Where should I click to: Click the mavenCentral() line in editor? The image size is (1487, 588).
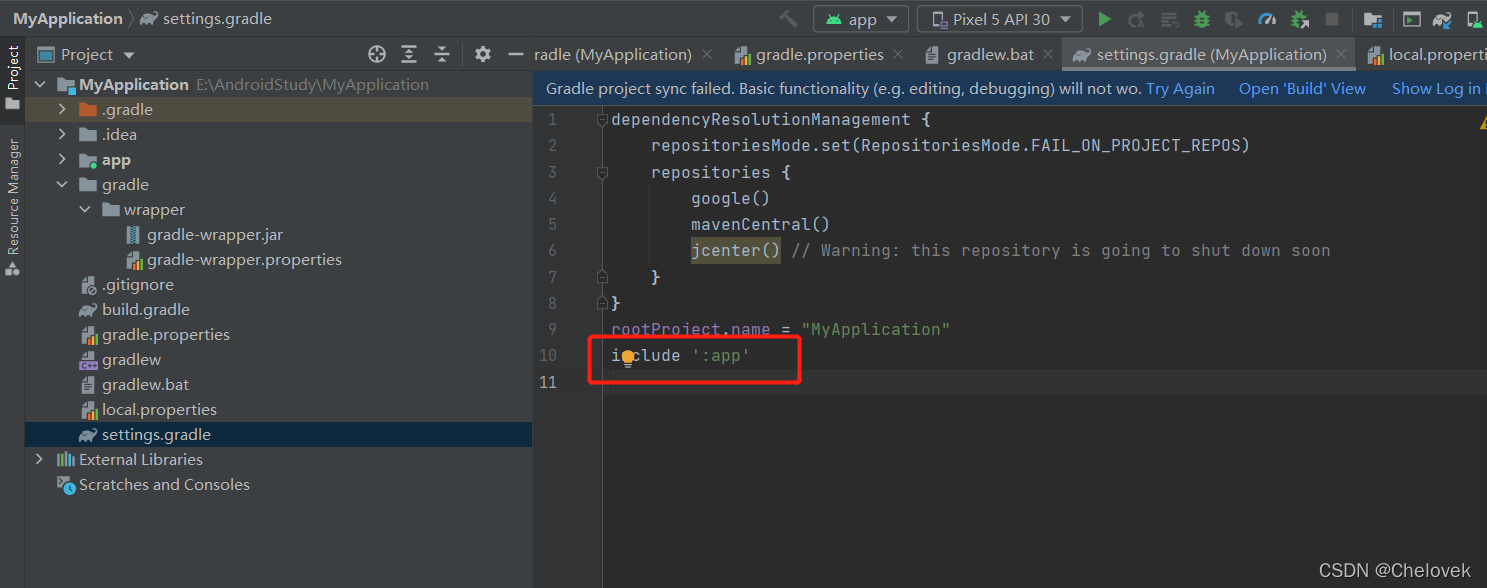760,224
